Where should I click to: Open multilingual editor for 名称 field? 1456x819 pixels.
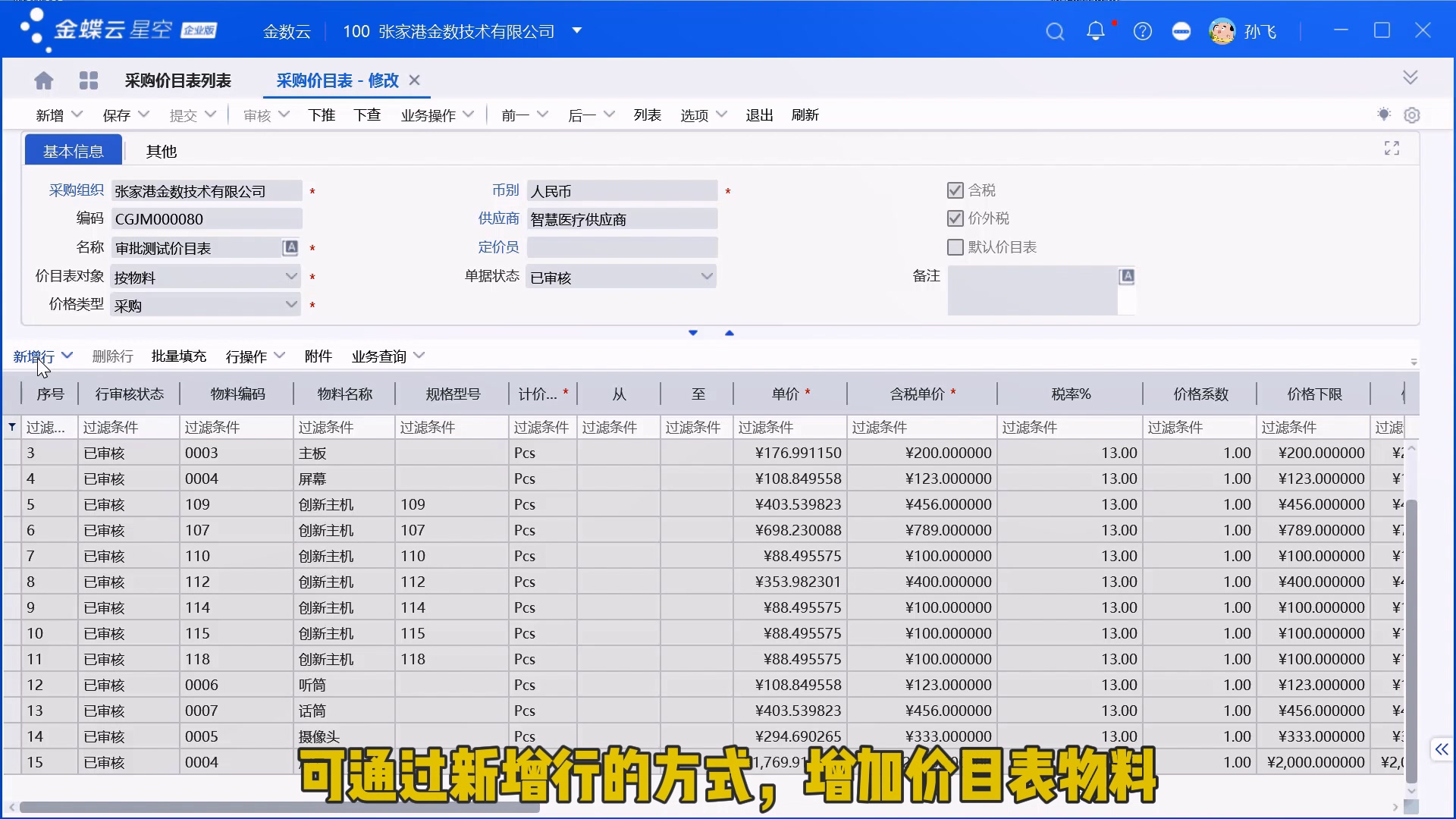[x=290, y=247]
